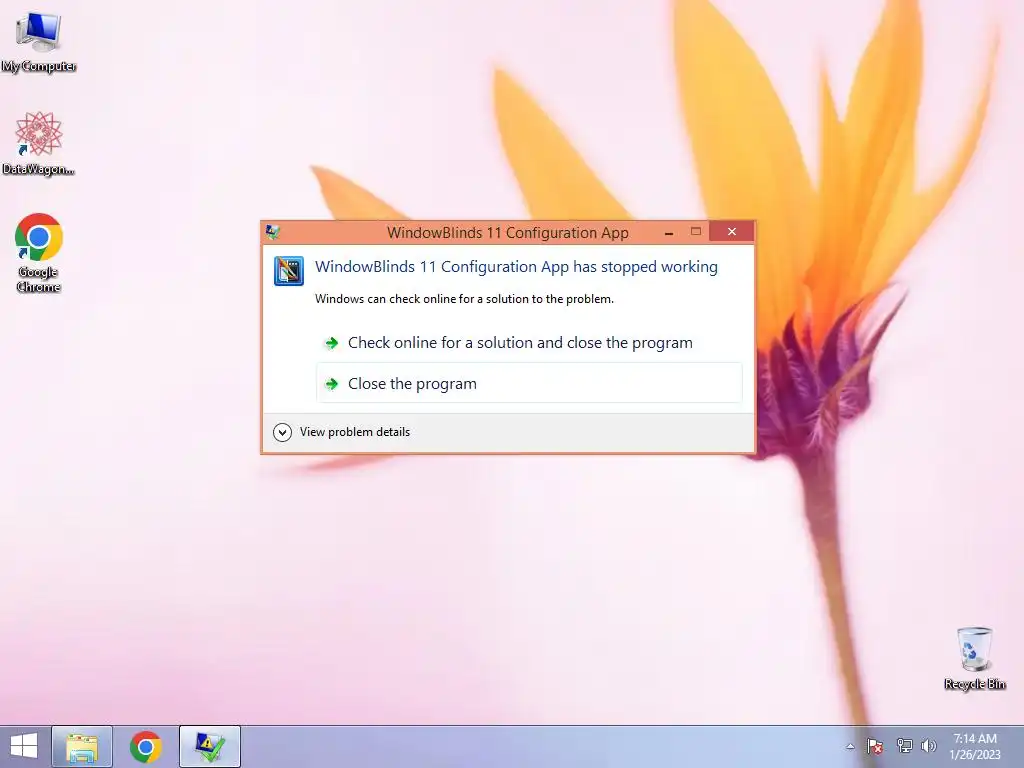Expand View problem details
This screenshot has width=1024, height=768.
point(342,432)
